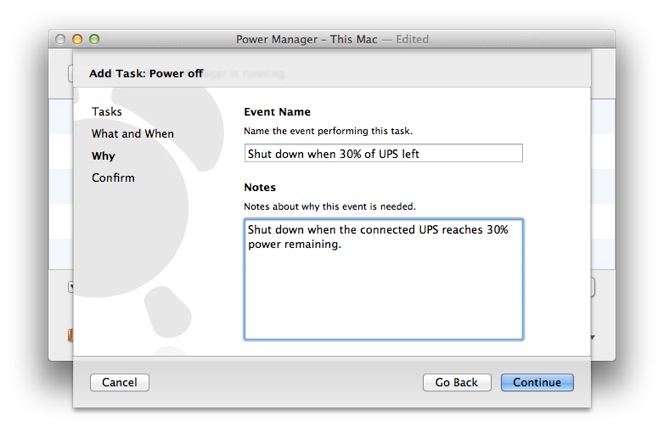The width and height of the screenshot is (664, 428).
Task: Click the Event Name heading
Action: tap(277, 112)
